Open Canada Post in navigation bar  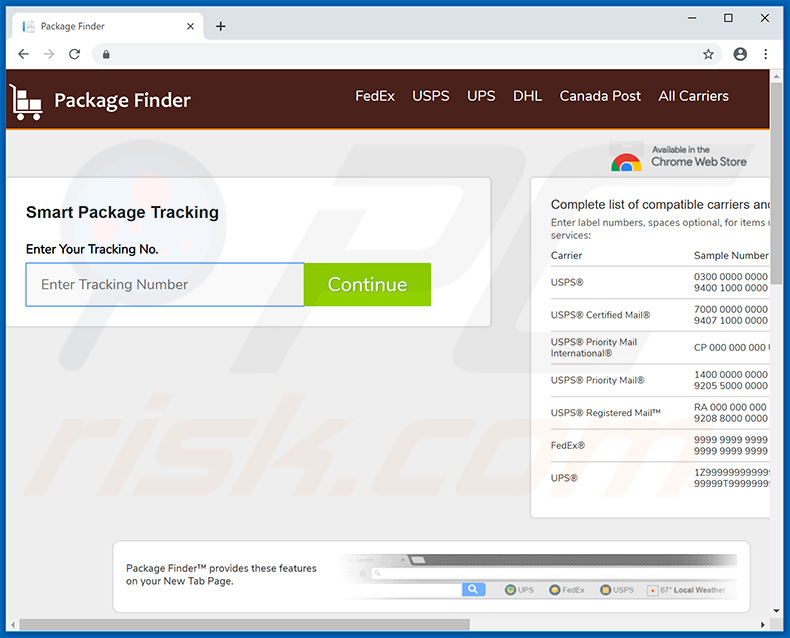(600, 96)
